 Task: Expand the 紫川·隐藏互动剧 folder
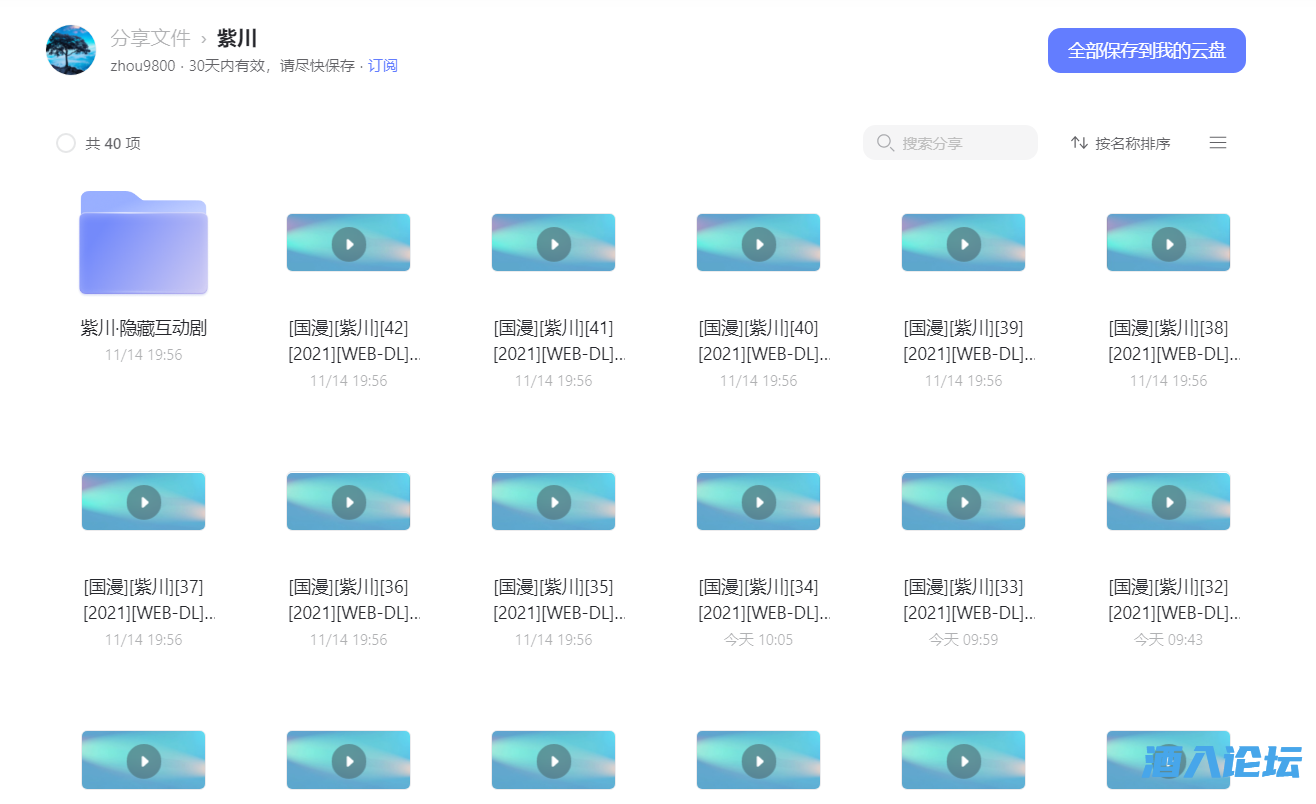[143, 243]
